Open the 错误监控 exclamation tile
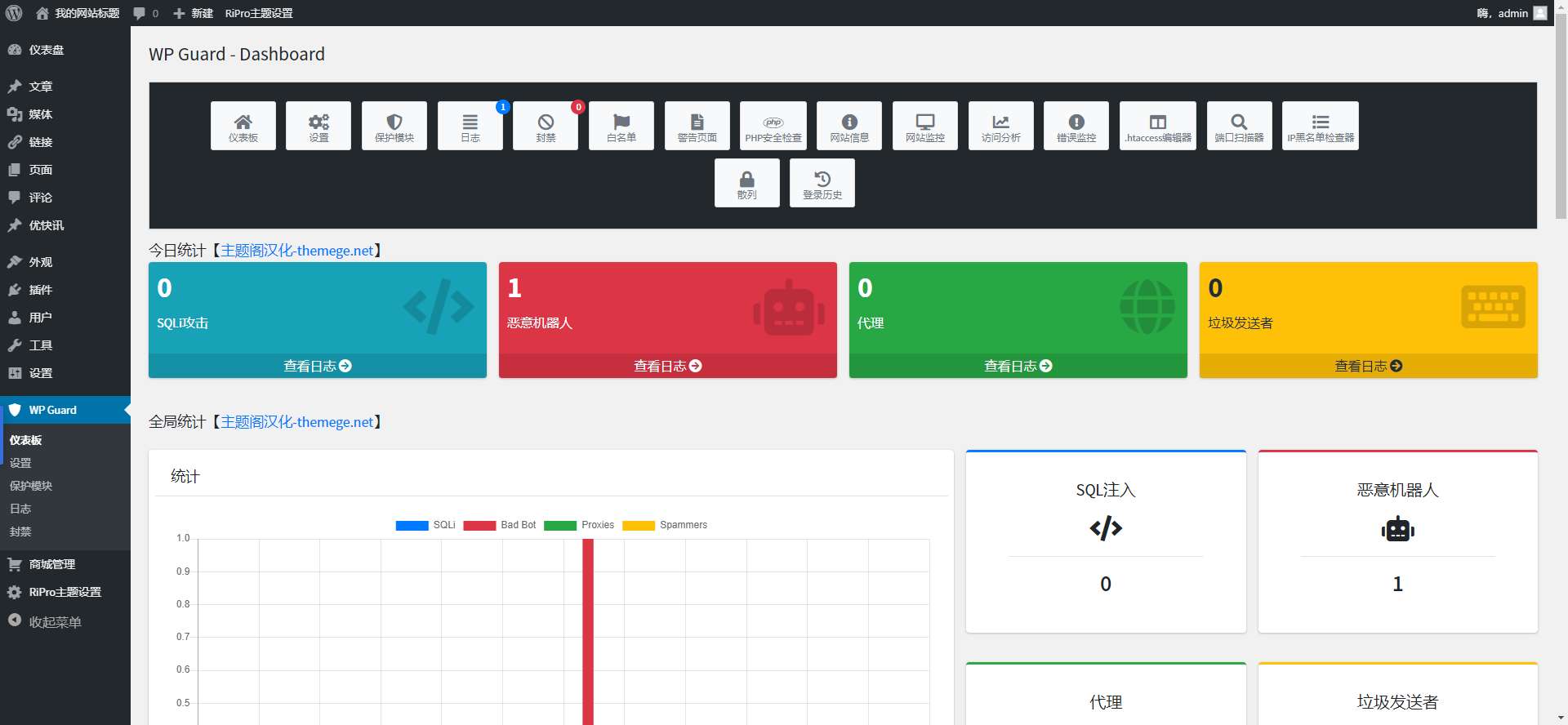Image resolution: width=1568 pixels, height=725 pixels. pyautogui.click(x=1076, y=126)
